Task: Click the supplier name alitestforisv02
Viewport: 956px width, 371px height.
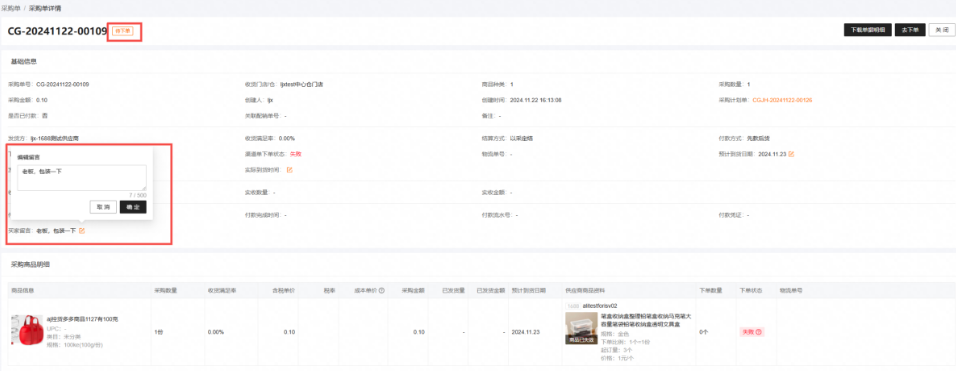Action: 601,306
